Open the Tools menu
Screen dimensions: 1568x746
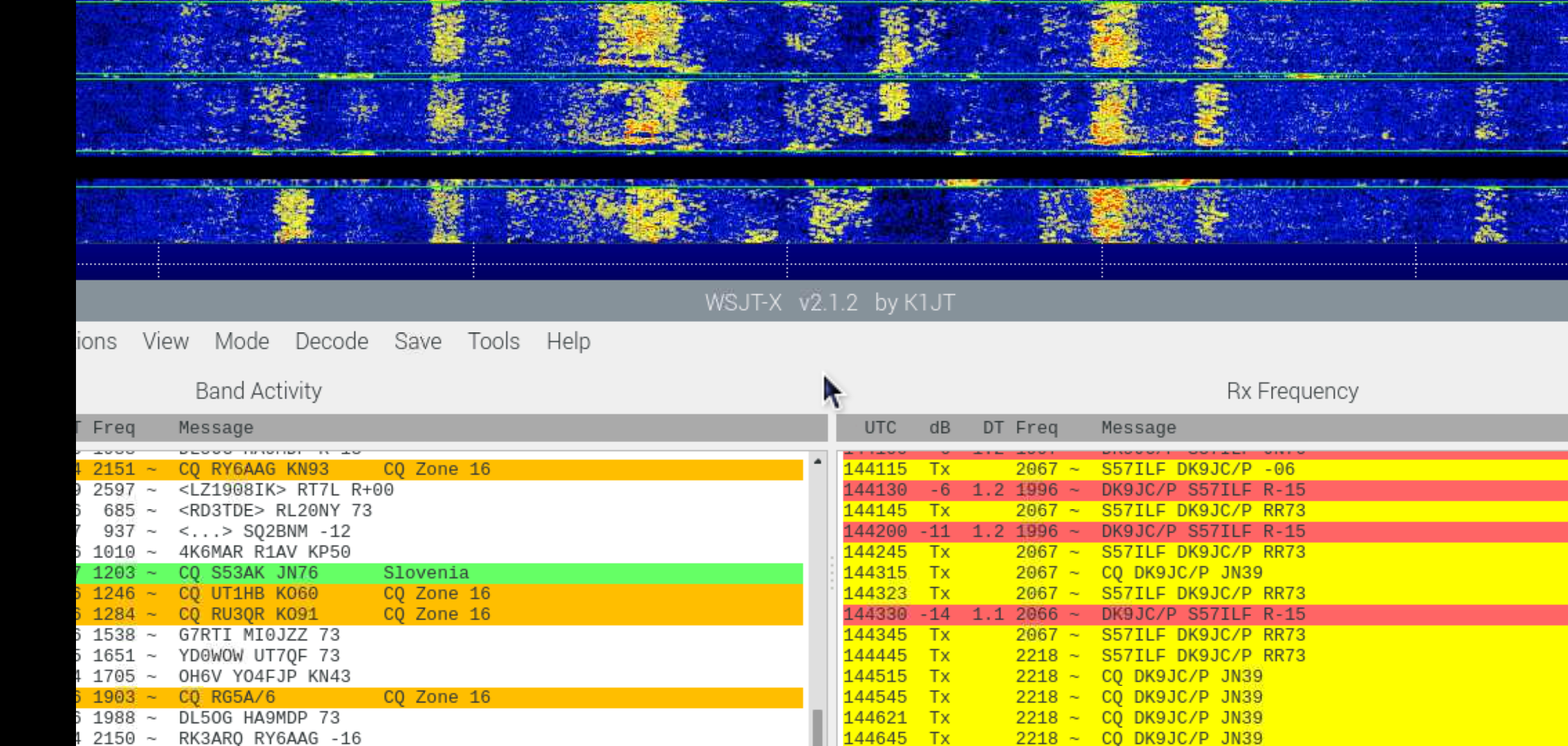[494, 341]
